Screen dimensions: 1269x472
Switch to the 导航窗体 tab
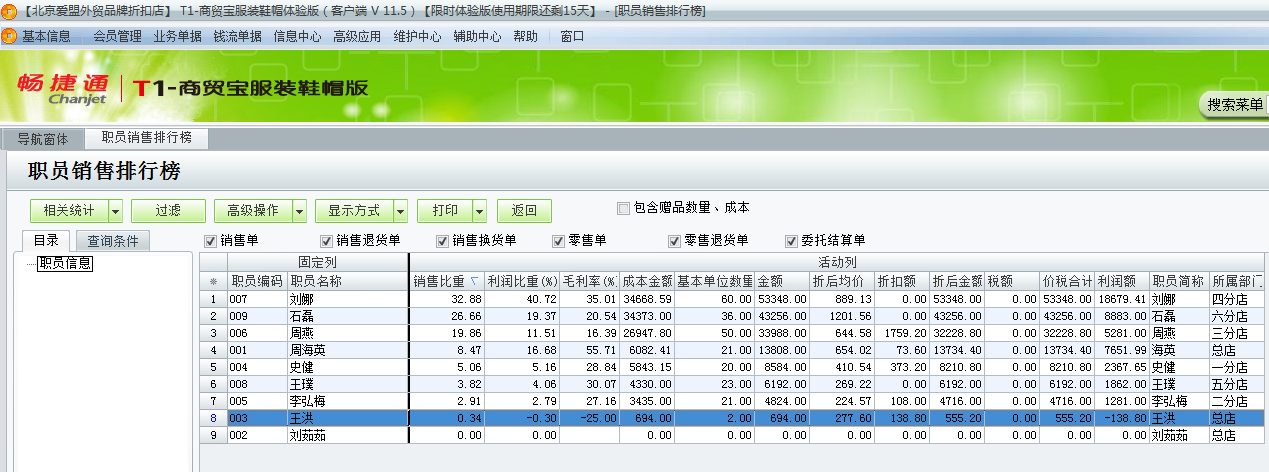coord(43,138)
